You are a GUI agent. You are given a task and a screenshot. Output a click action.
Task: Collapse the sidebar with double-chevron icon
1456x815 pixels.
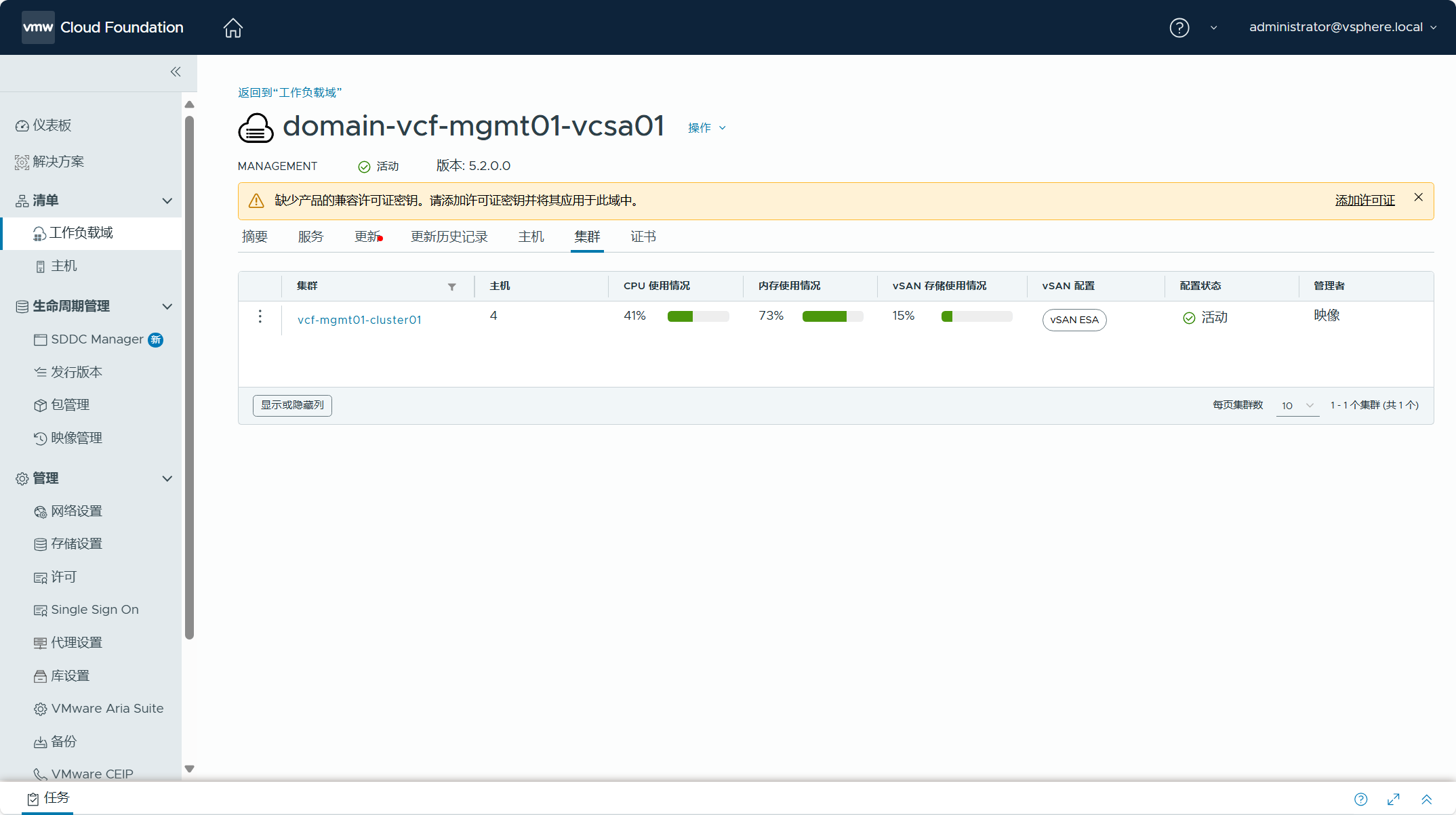tap(176, 72)
